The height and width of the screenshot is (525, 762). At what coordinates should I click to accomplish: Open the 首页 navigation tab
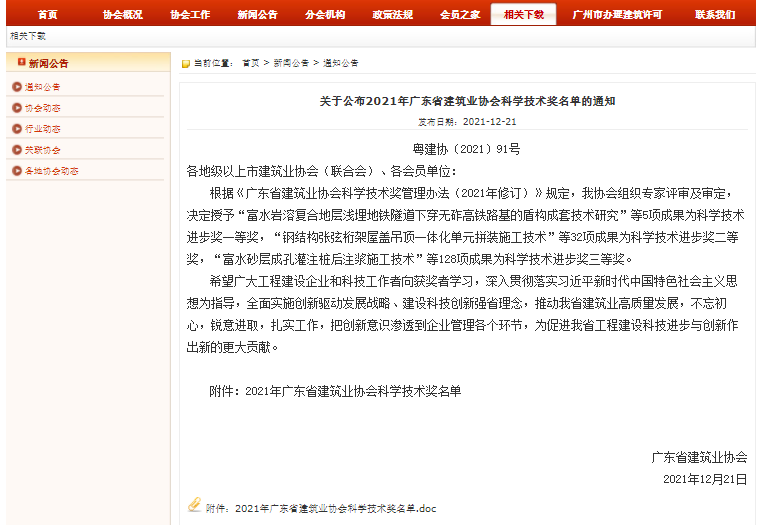click(x=47, y=15)
